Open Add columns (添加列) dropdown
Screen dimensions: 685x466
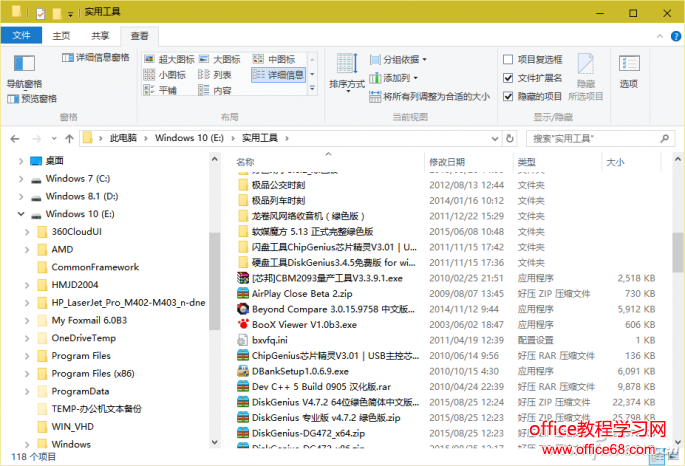tap(394, 78)
